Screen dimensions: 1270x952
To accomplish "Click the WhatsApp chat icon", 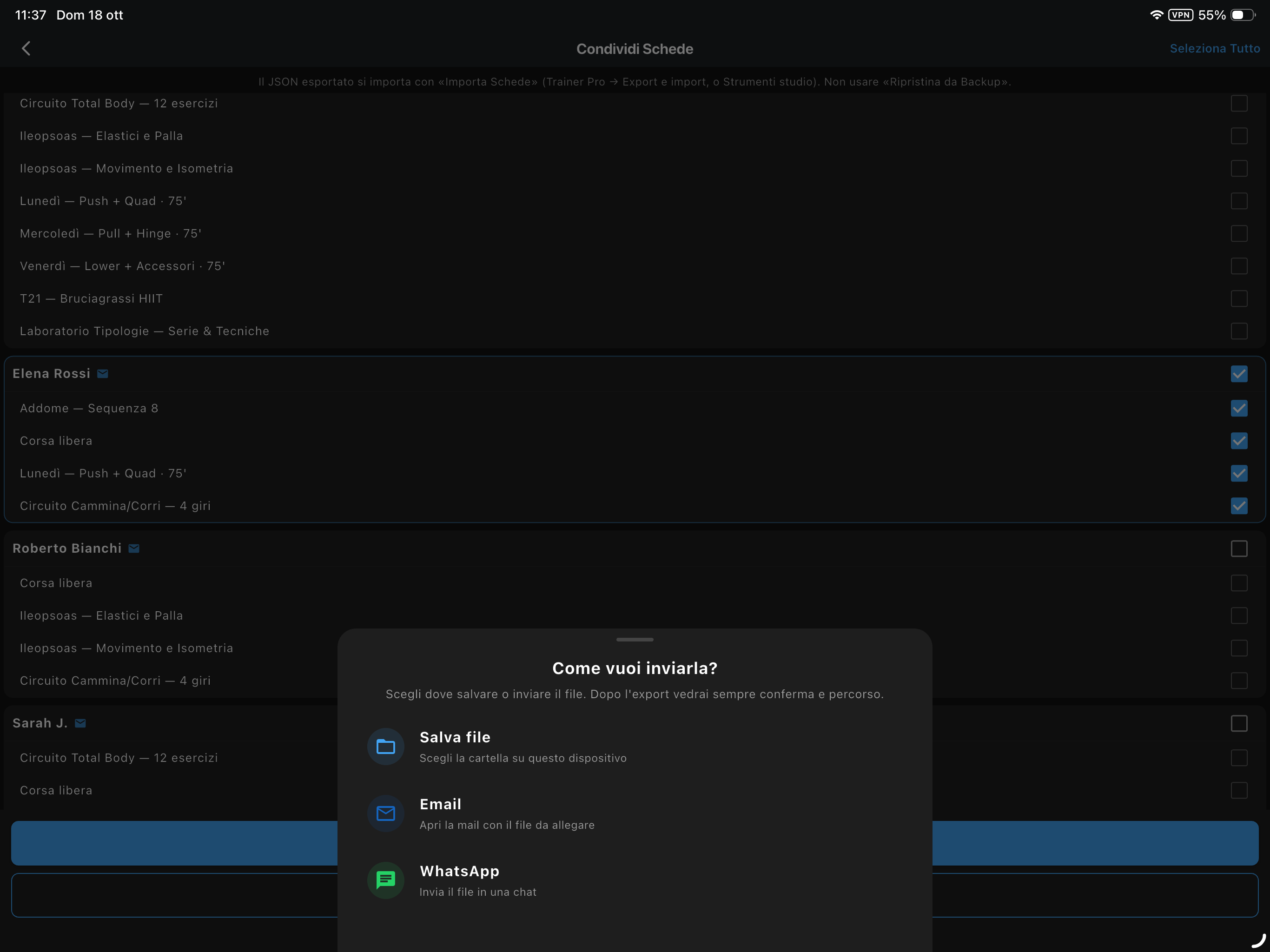I will [386, 879].
